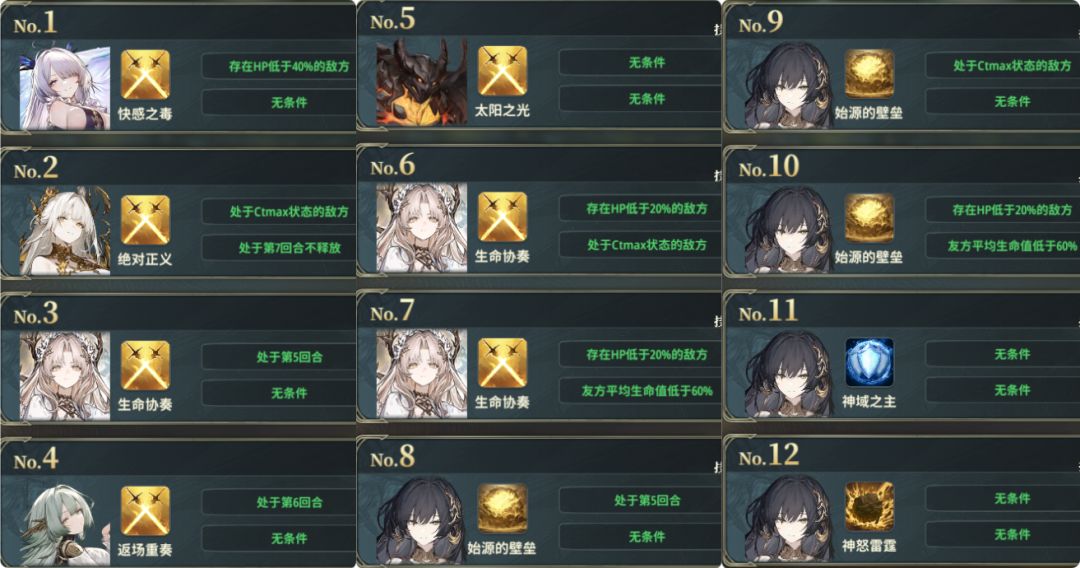This screenshot has height=568, width=1080.
Task: Change the 处于第6回合 condition in No.4
Action: coord(279,502)
